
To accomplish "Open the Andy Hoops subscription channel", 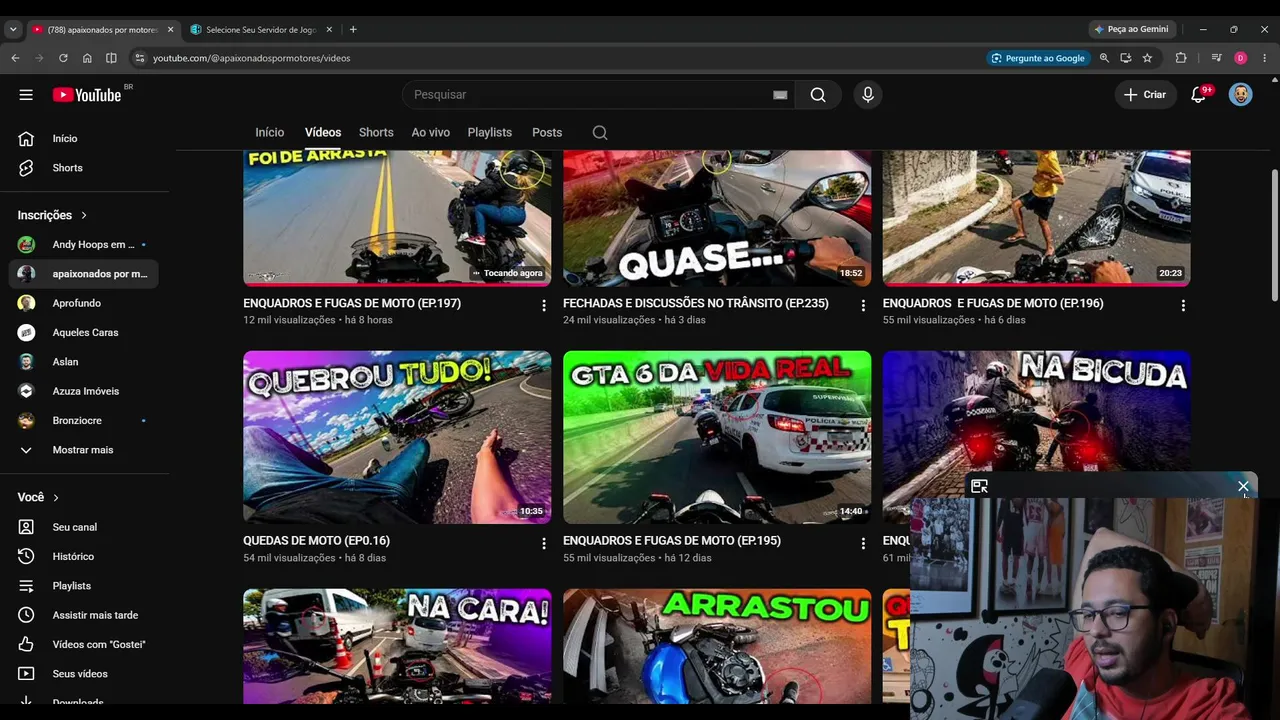I will pyautogui.click(x=85, y=245).
